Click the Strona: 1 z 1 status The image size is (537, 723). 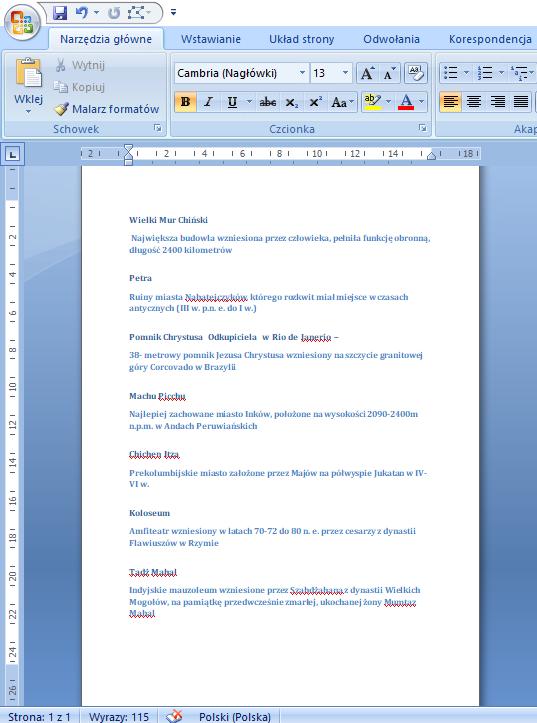(40, 717)
